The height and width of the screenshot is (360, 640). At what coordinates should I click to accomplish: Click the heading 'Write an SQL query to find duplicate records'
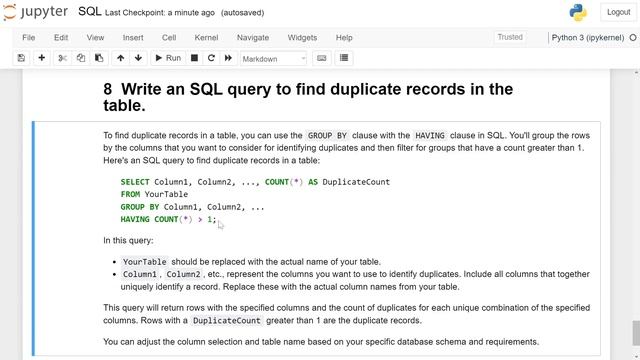click(308, 97)
